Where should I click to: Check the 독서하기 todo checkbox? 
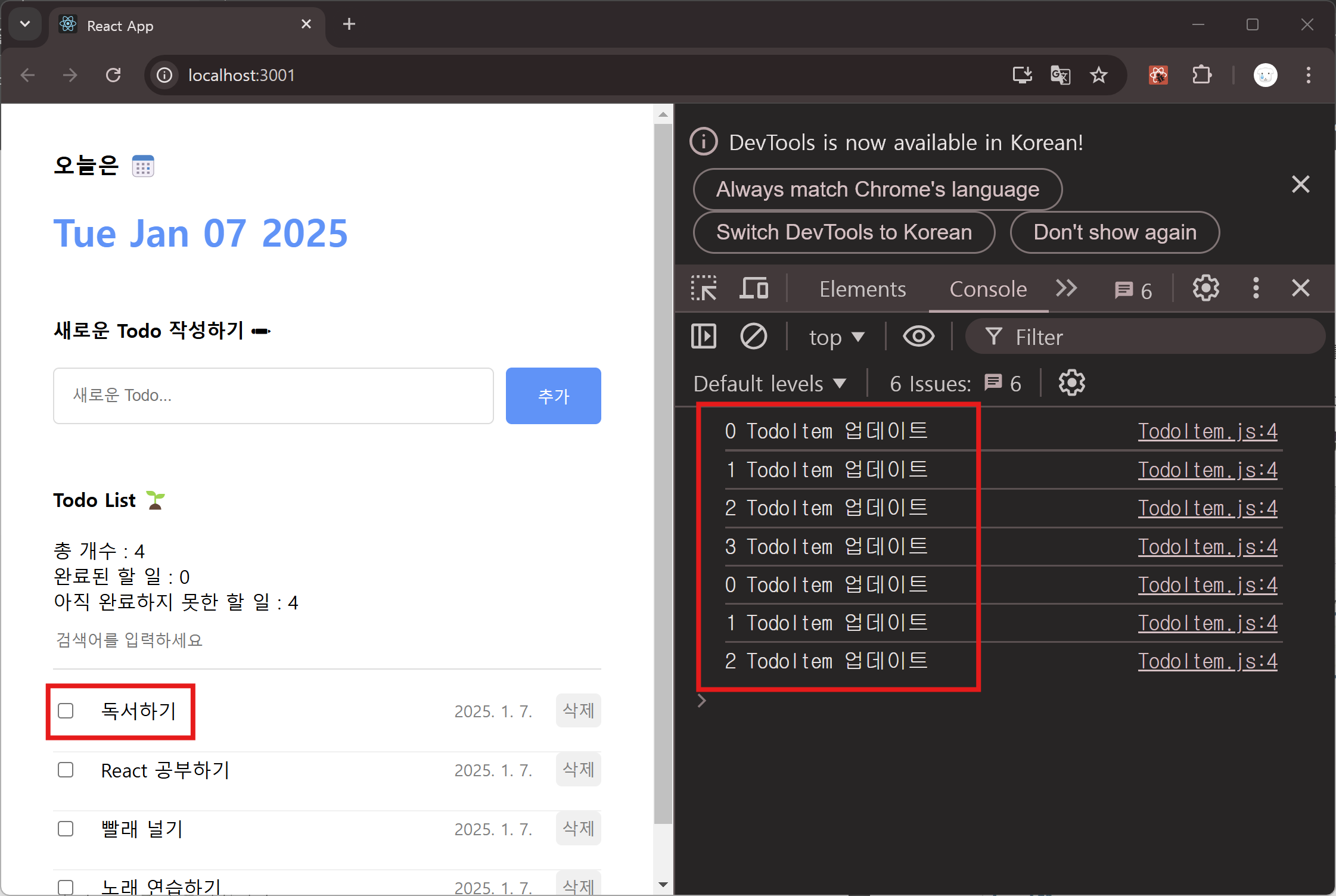66,711
